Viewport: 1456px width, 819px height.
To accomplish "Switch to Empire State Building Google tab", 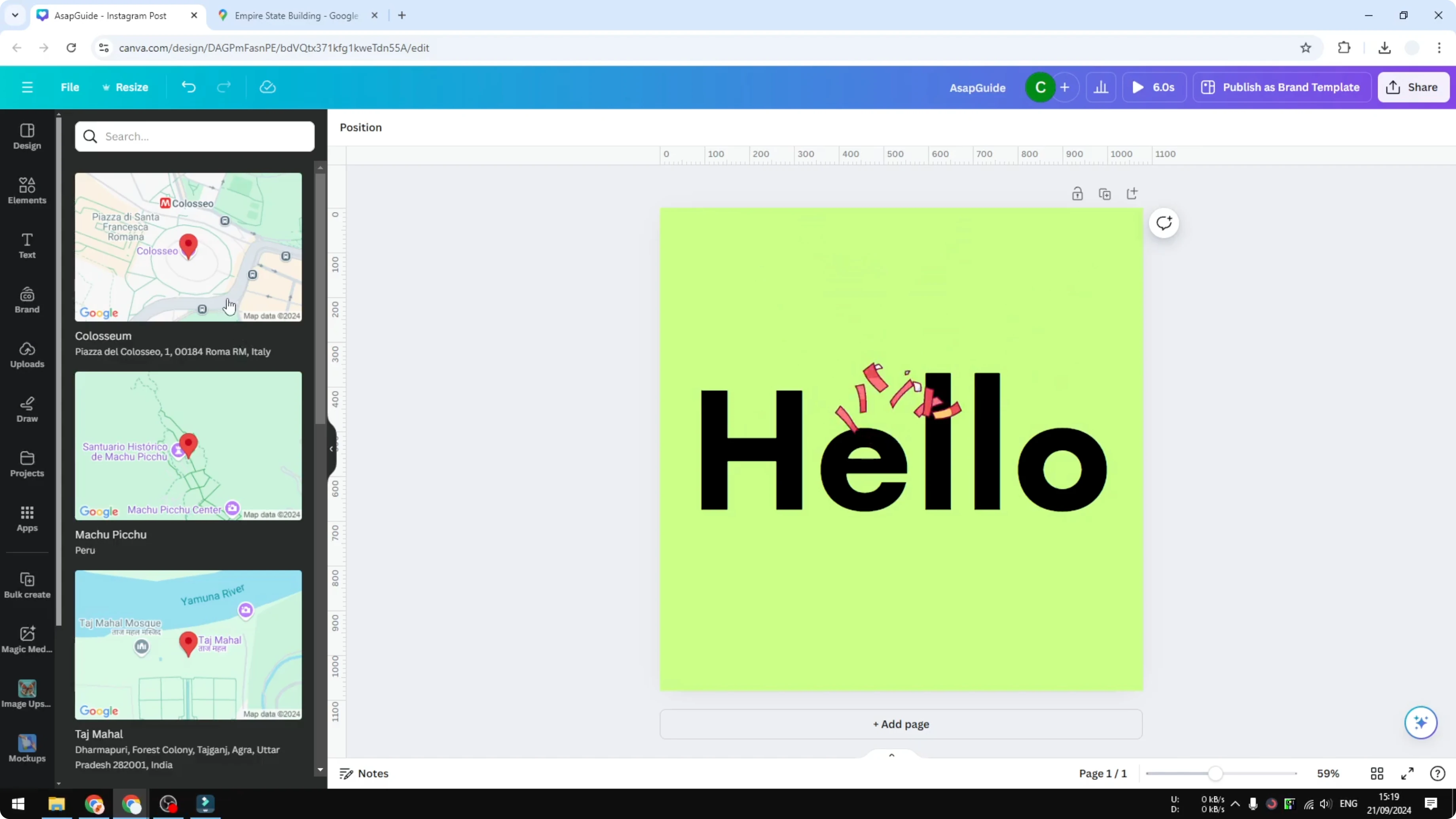I will point(296,15).
